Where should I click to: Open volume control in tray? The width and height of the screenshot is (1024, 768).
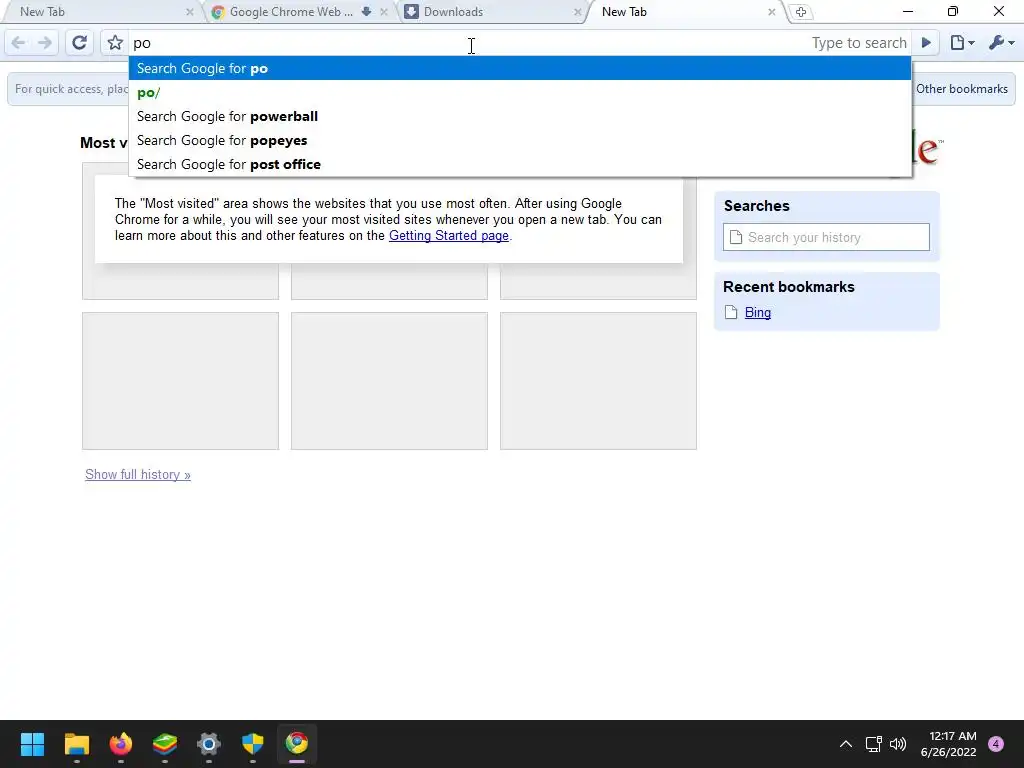coord(898,744)
